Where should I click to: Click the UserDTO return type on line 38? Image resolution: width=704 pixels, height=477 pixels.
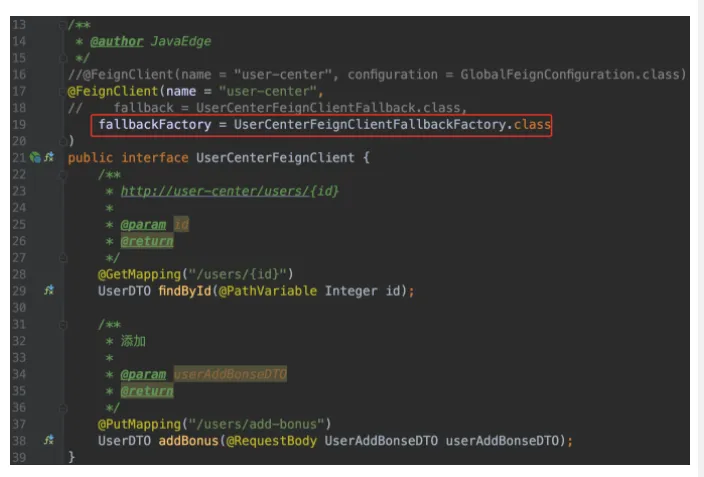[124, 441]
